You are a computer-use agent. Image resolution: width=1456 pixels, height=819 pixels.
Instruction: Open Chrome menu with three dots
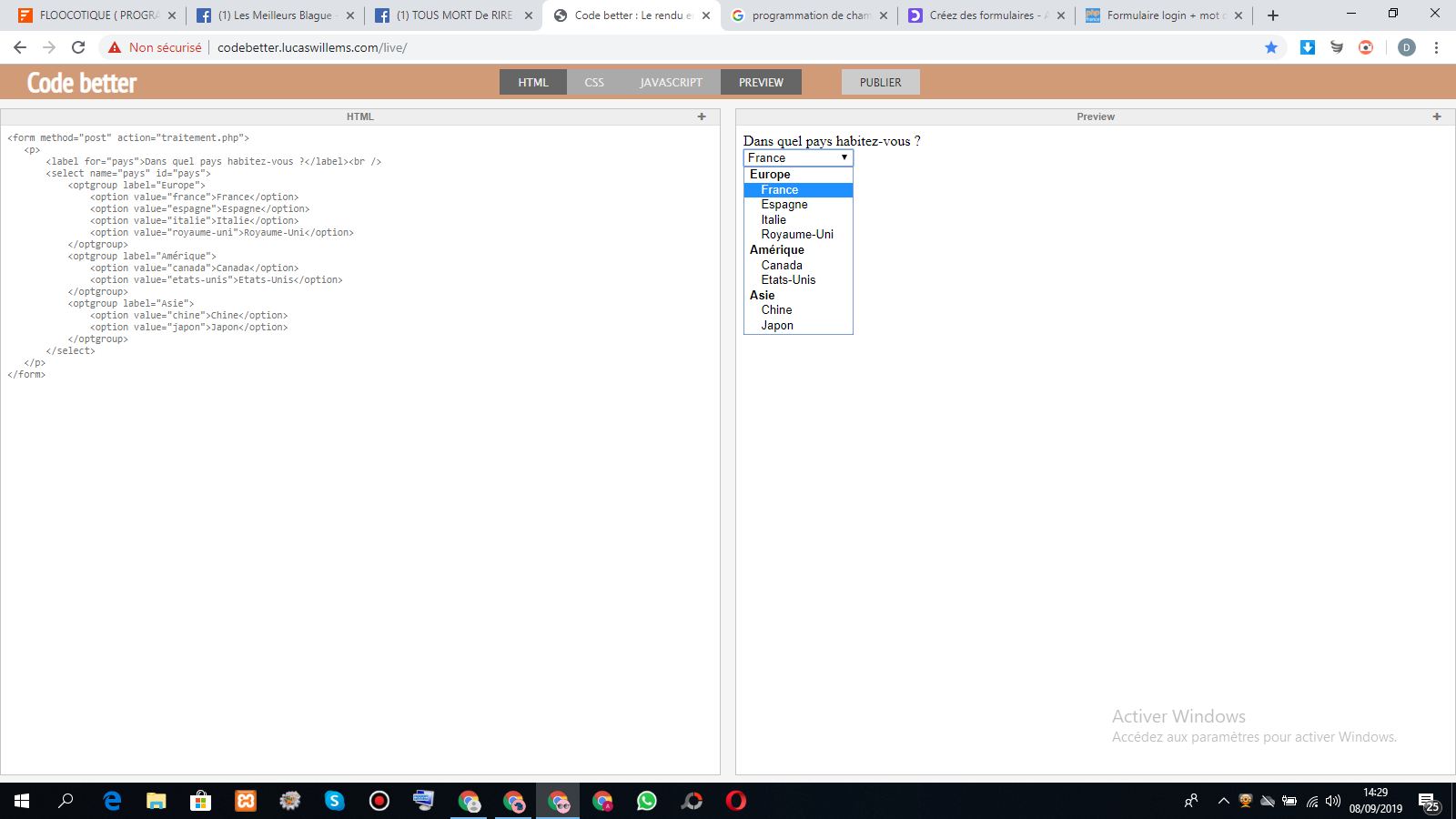[x=1436, y=47]
